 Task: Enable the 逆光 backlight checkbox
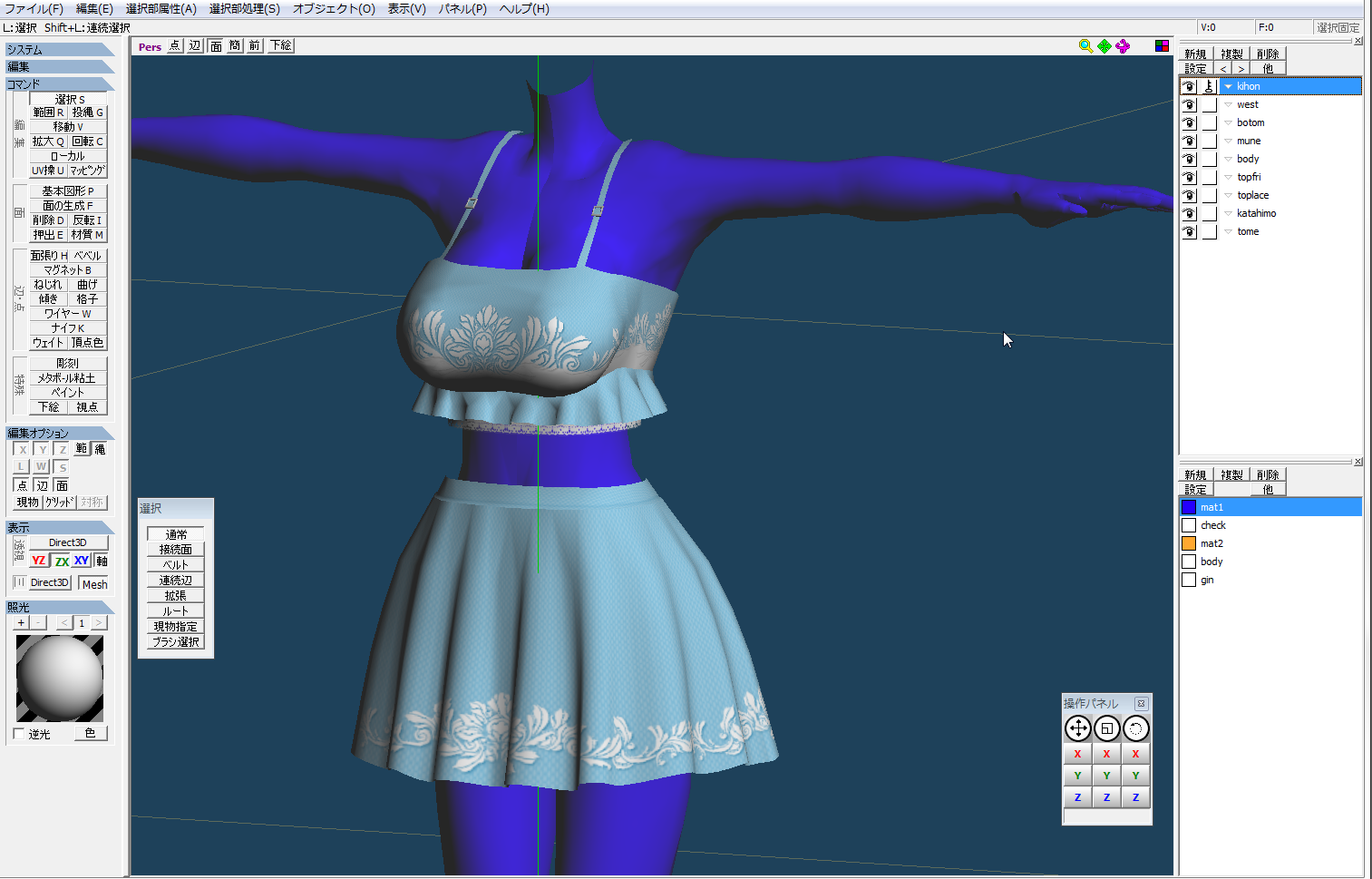(x=19, y=734)
